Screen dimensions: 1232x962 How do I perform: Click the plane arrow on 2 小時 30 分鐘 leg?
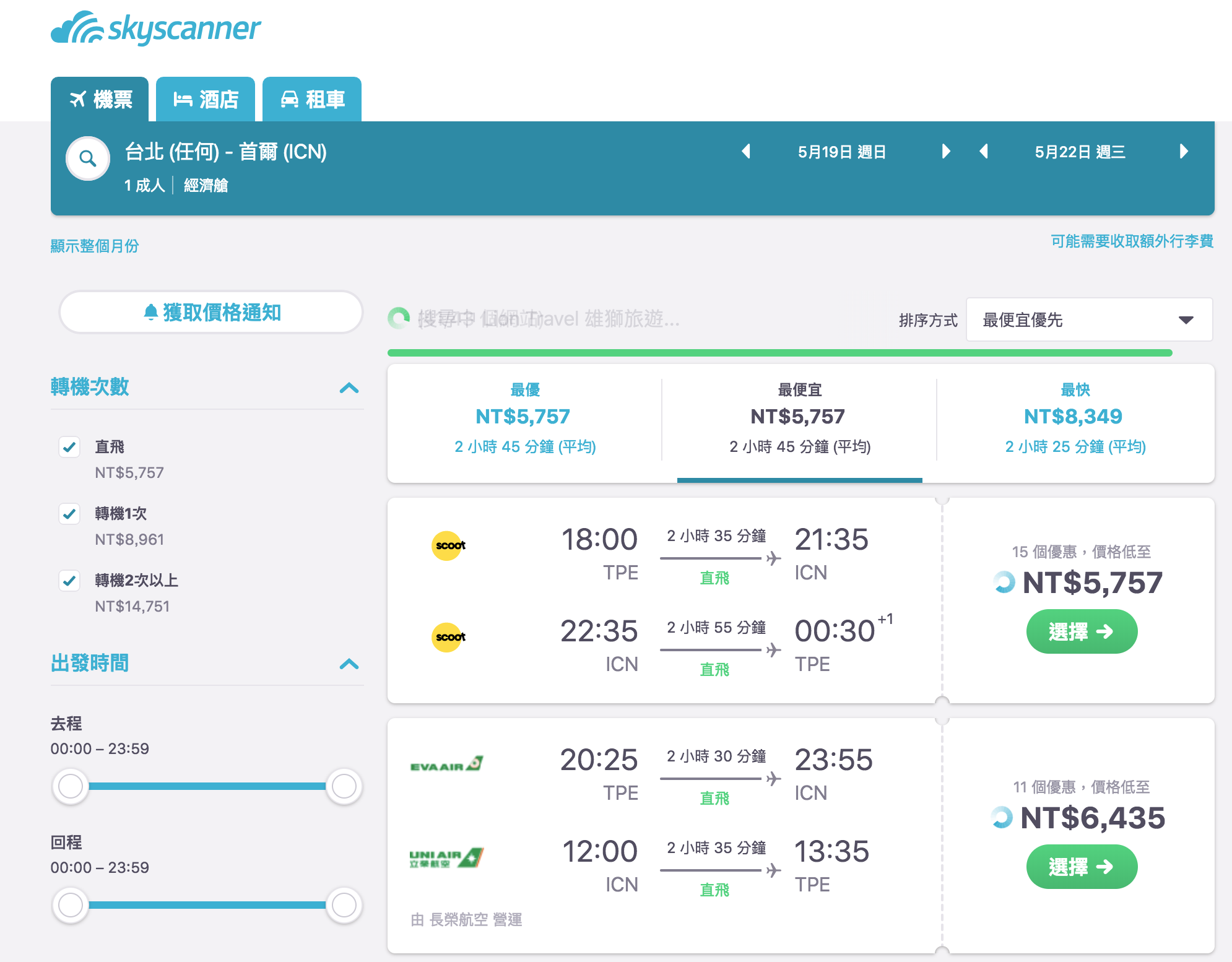tap(774, 779)
